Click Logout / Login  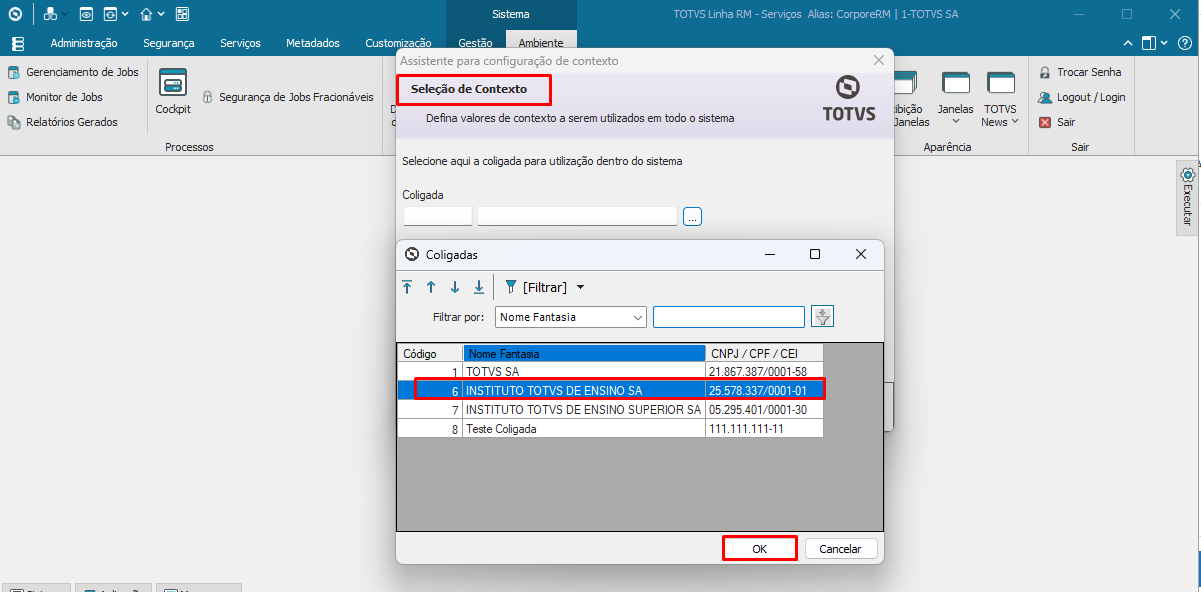pyautogui.click(x=1081, y=97)
